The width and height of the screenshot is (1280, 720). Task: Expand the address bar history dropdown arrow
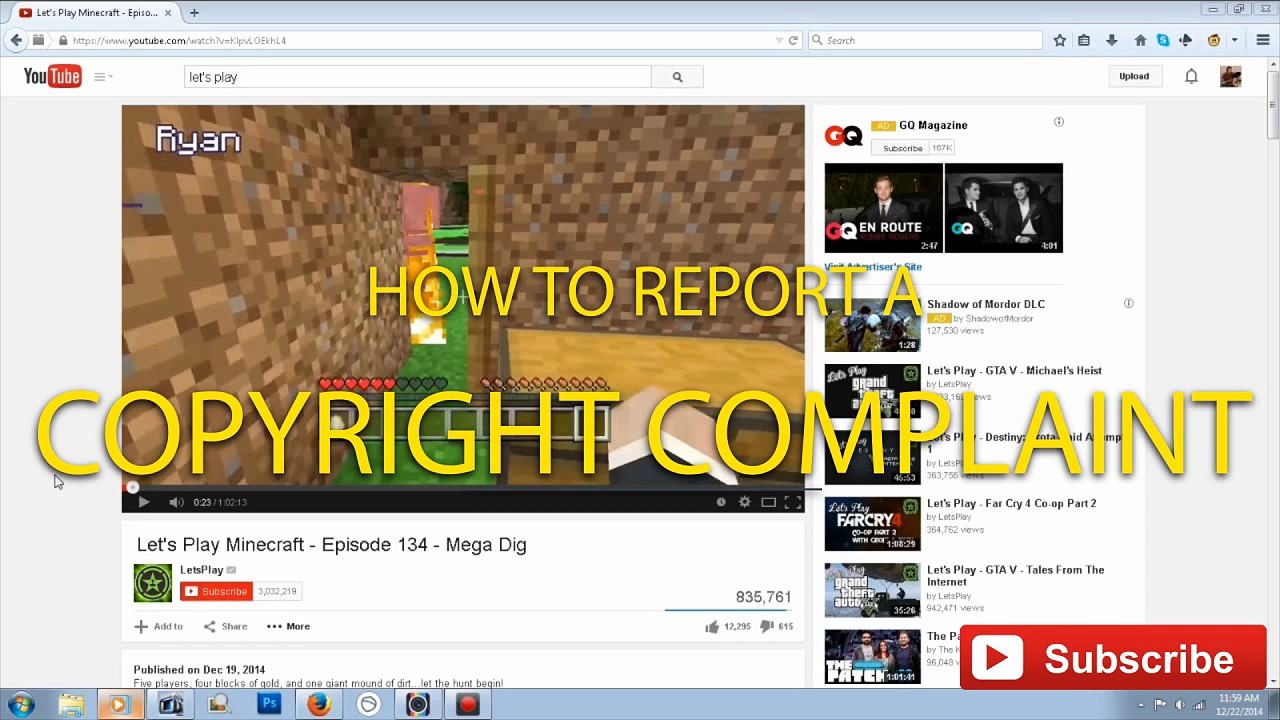pyautogui.click(x=779, y=41)
